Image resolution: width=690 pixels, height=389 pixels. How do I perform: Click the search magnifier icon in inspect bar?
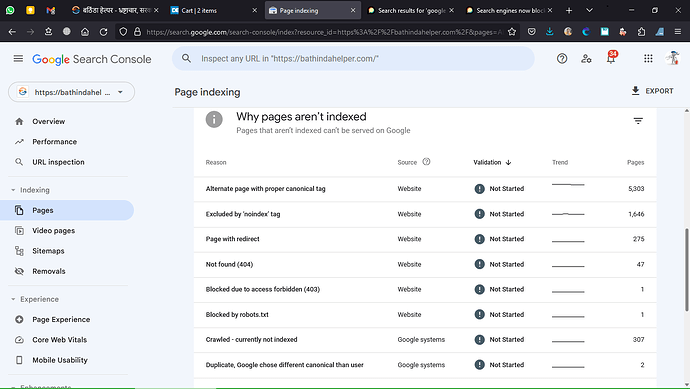(x=187, y=59)
